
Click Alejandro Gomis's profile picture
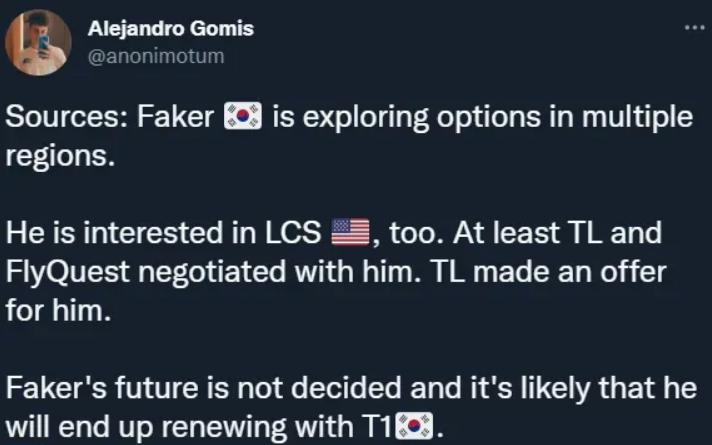(37, 44)
